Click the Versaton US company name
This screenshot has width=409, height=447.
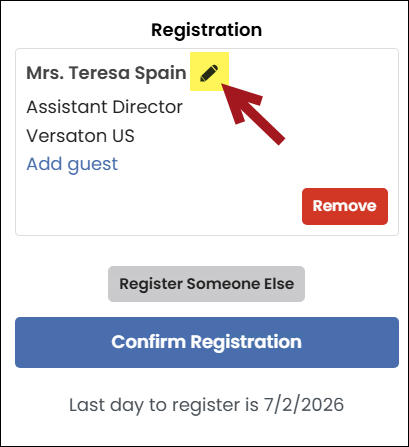[x=80, y=136]
